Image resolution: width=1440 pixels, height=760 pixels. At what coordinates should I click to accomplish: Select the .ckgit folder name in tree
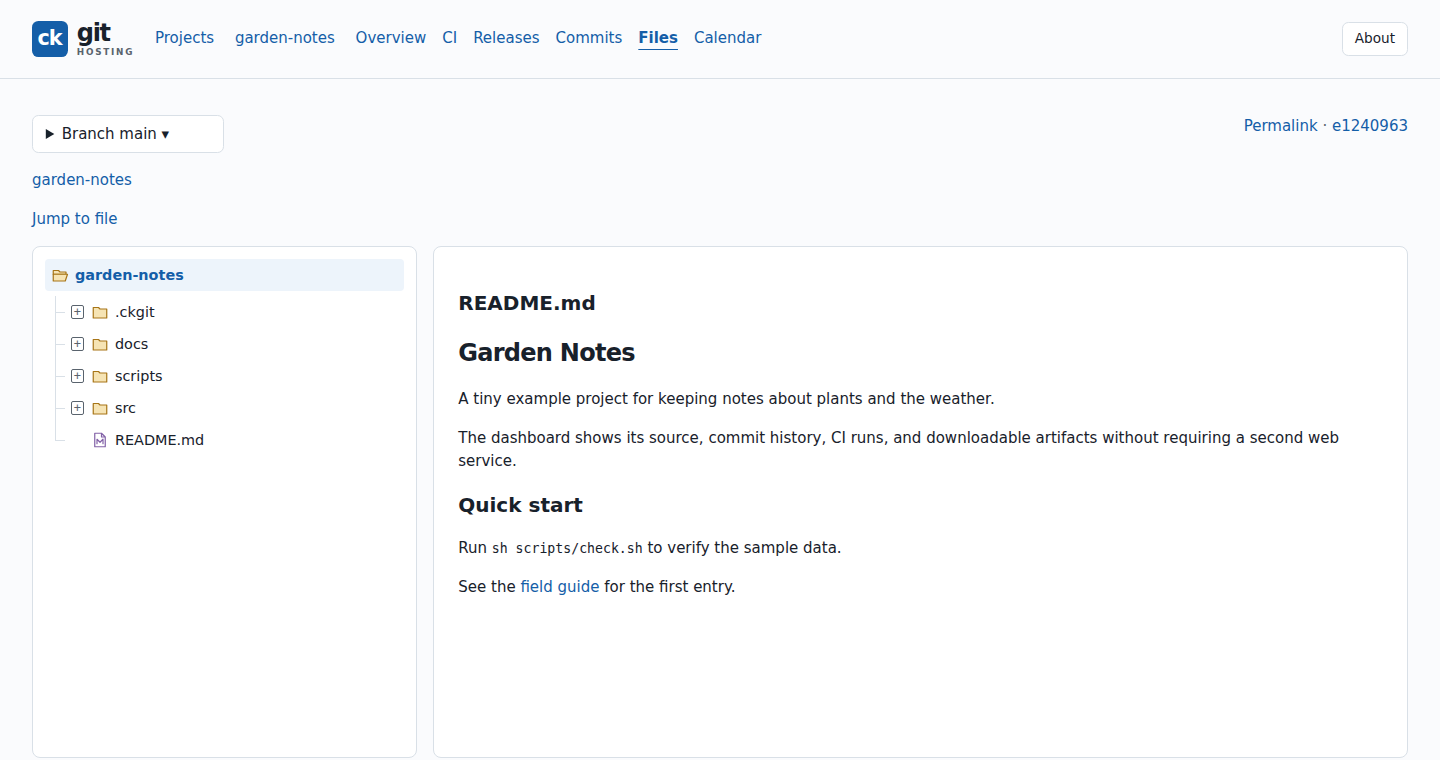(135, 312)
